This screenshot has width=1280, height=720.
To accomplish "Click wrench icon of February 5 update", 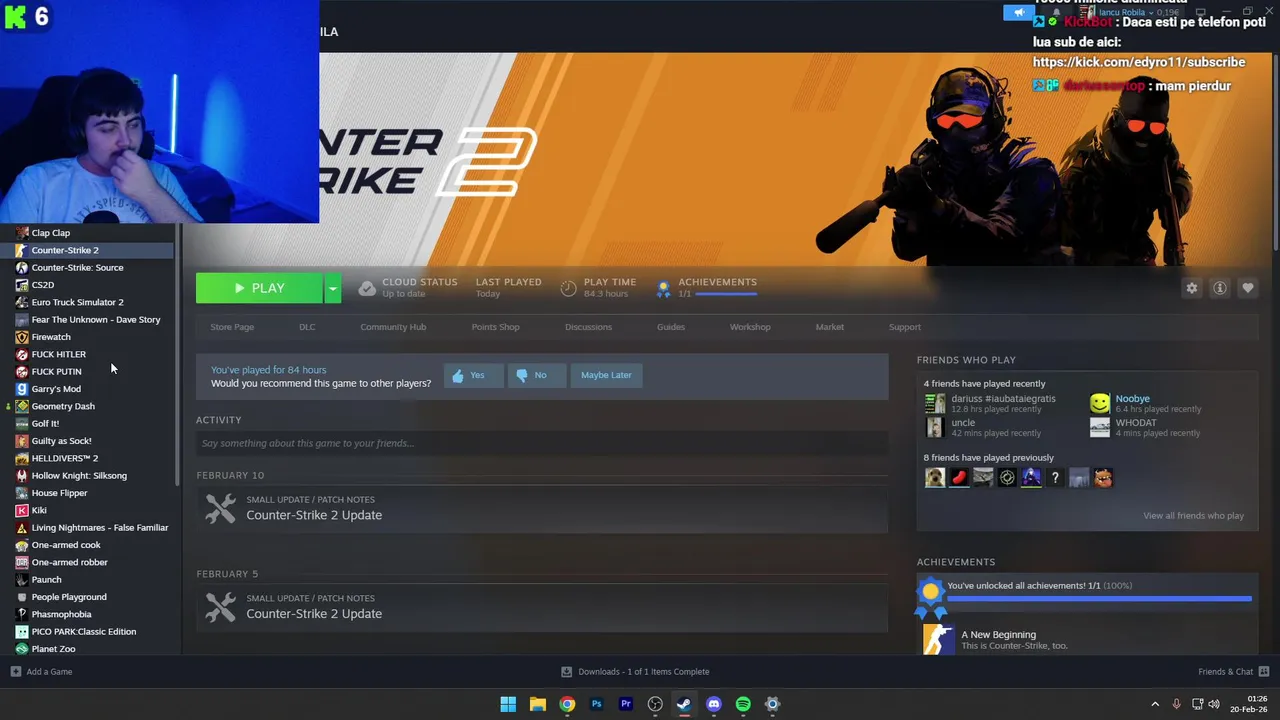I will [x=220, y=607].
